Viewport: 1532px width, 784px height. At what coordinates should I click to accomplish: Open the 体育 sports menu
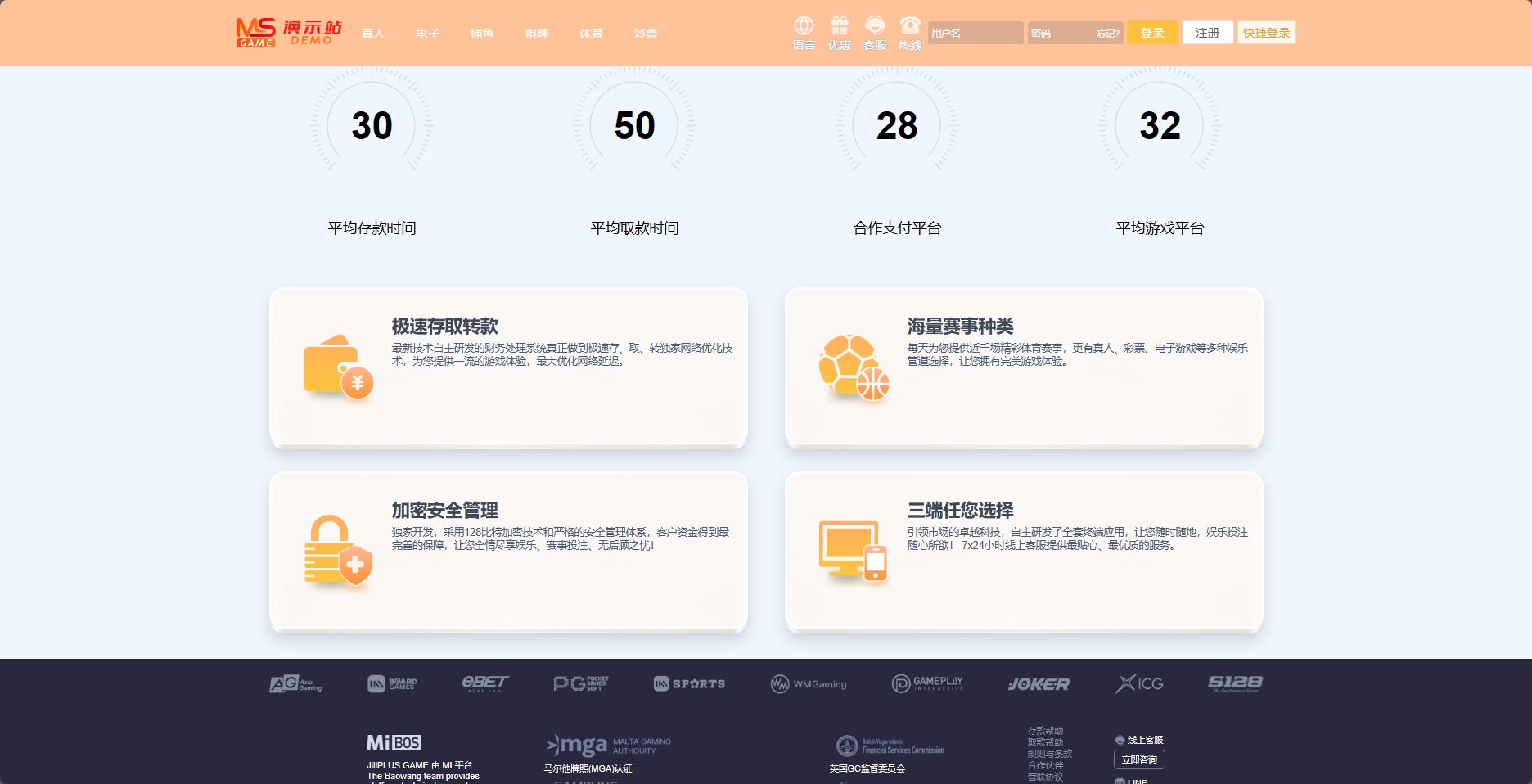[x=591, y=34]
